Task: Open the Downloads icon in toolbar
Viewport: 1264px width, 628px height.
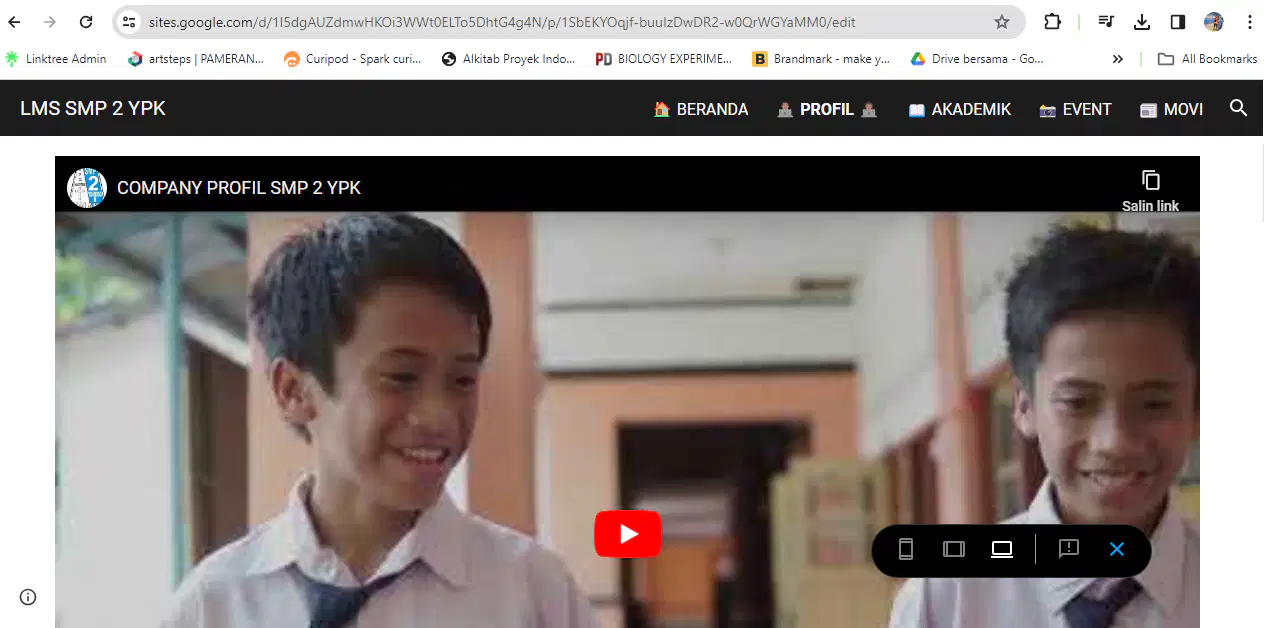Action: coord(1142,22)
